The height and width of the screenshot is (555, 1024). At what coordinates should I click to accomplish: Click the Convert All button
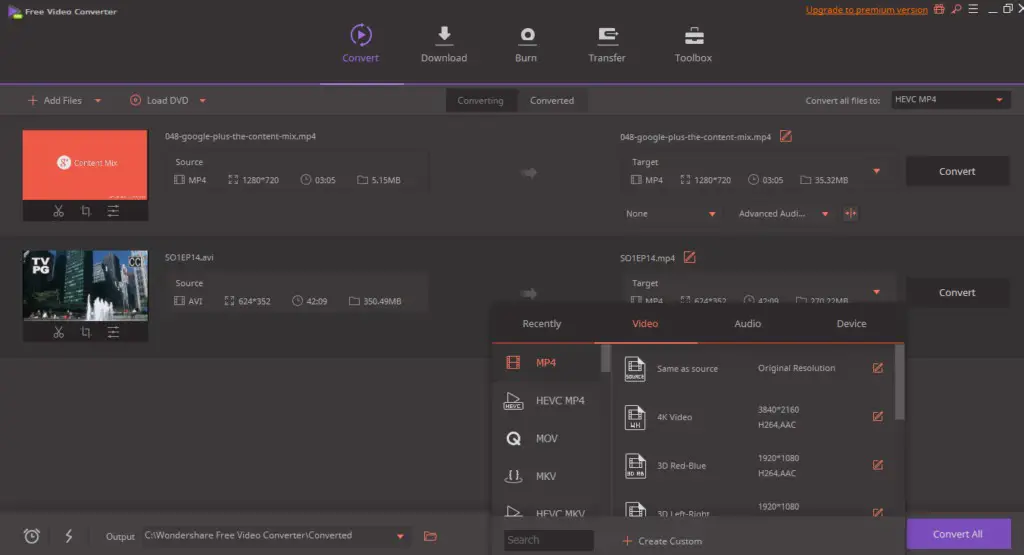pos(958,534)
